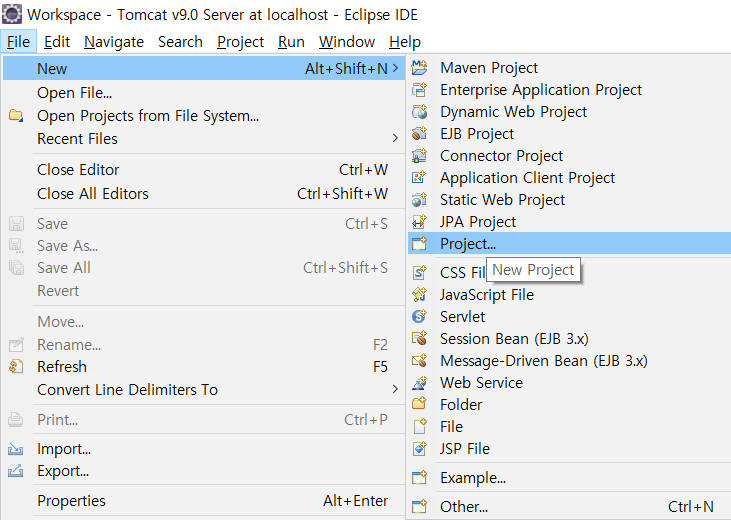This screenshot has height=520, width=731.
Task: Click the JavaScript File icon
Action: click(x=419, y=294)
